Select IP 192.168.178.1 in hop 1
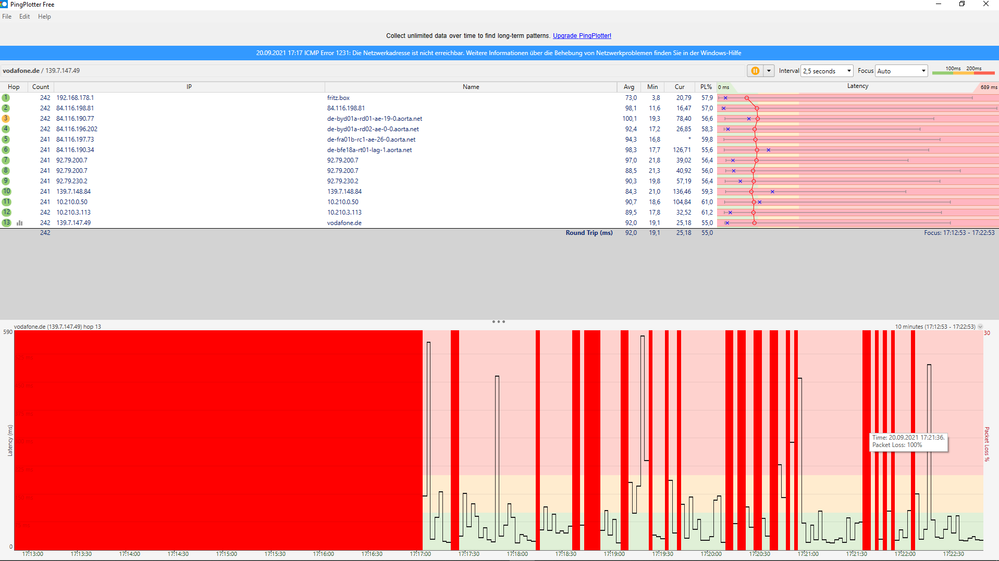The width and height of the screenshot is (999, 561). [75, 98]
